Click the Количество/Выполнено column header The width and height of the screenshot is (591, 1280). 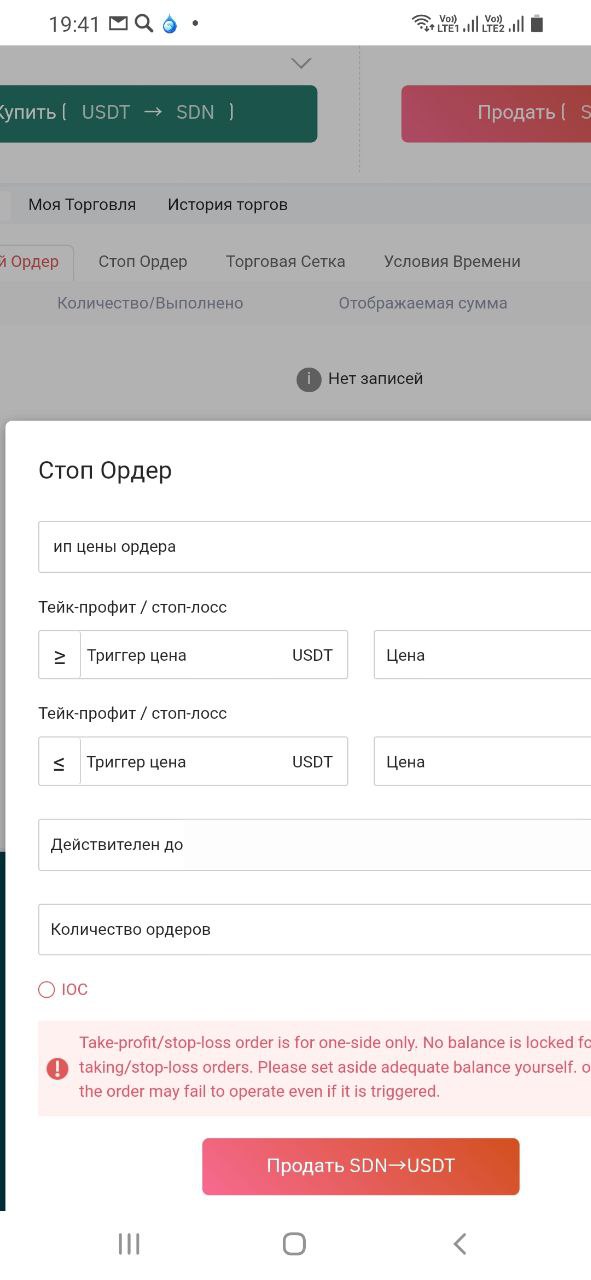[x=150, y=303]
